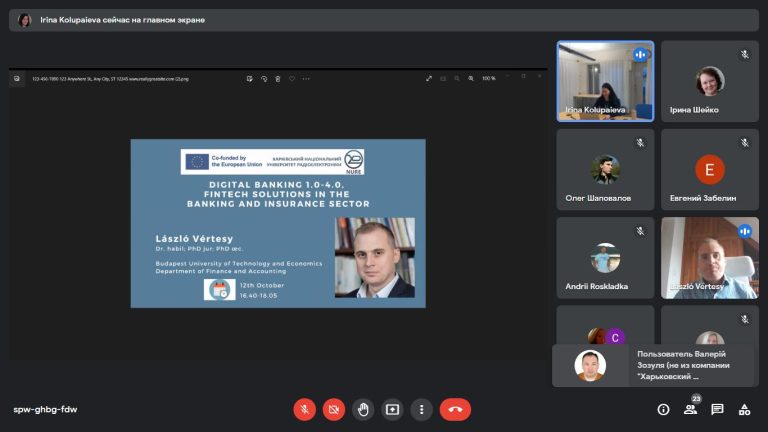Click the rotate icon in shared Photos toolbar
768x432 pixels.
click(x=264, y=78)
